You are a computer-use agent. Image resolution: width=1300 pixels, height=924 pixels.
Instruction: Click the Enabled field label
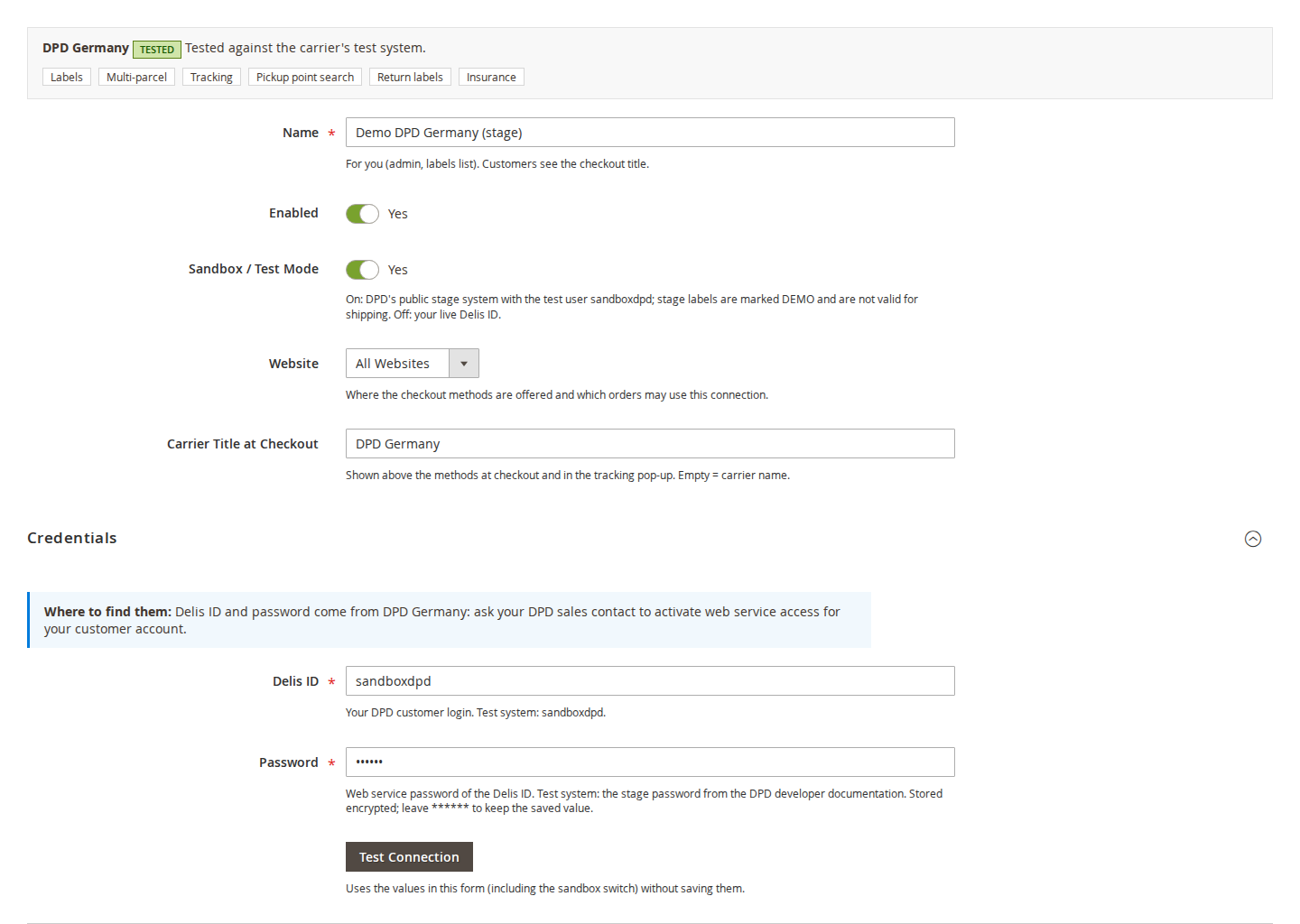(293, 213)
